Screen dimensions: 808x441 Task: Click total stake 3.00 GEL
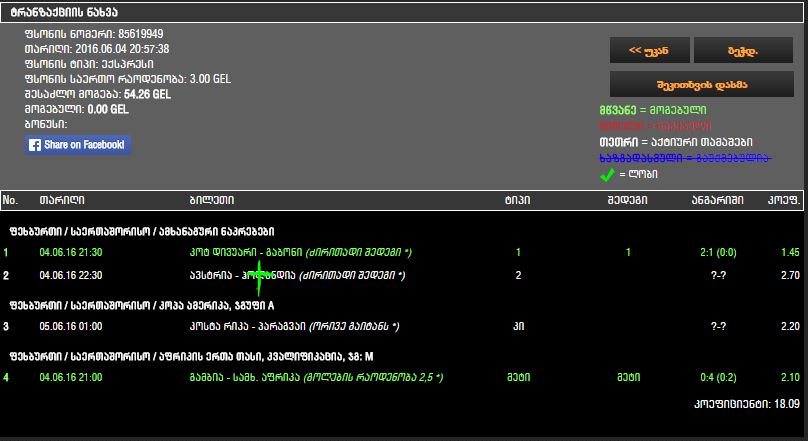(x=210, y=79)
